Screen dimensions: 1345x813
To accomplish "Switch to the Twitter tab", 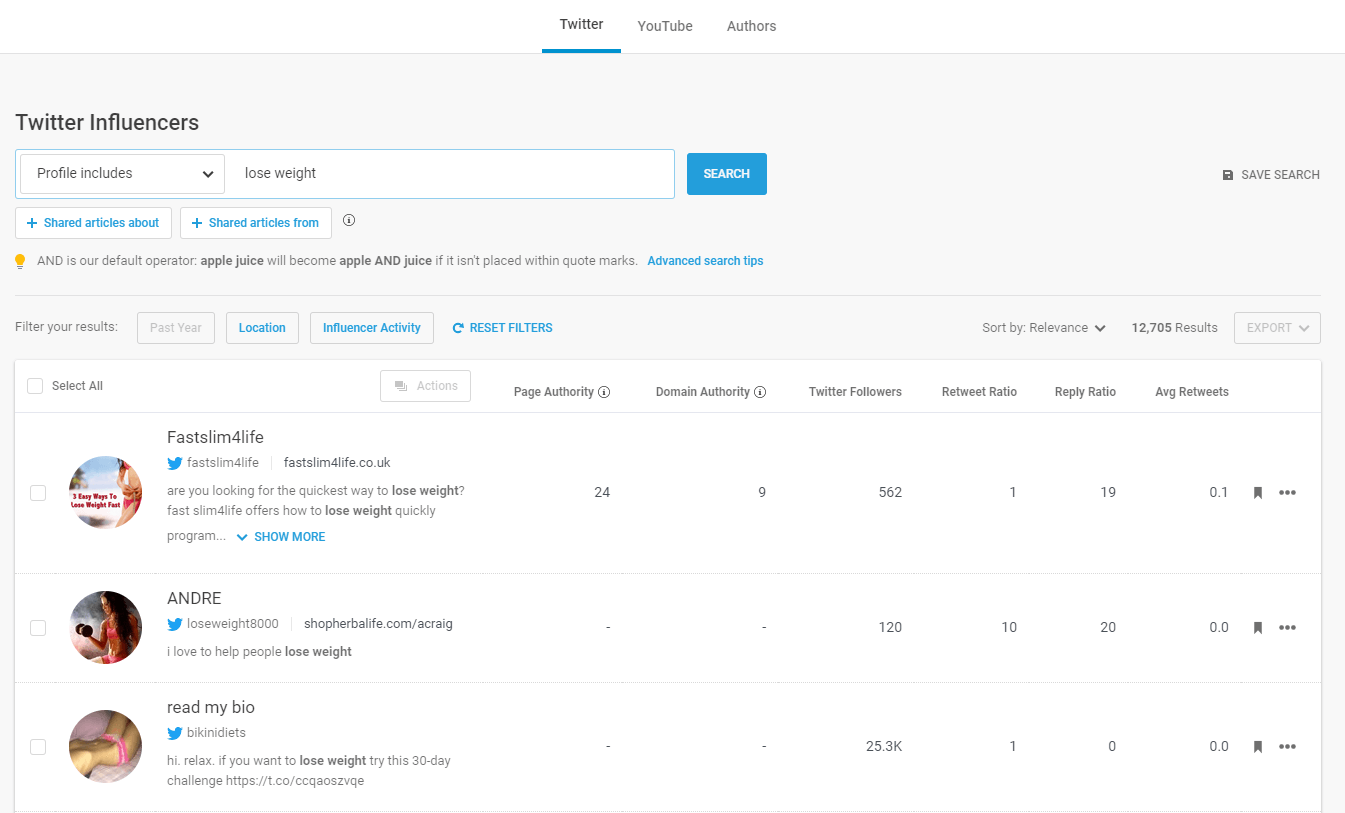I will click(x=581, y=25).
